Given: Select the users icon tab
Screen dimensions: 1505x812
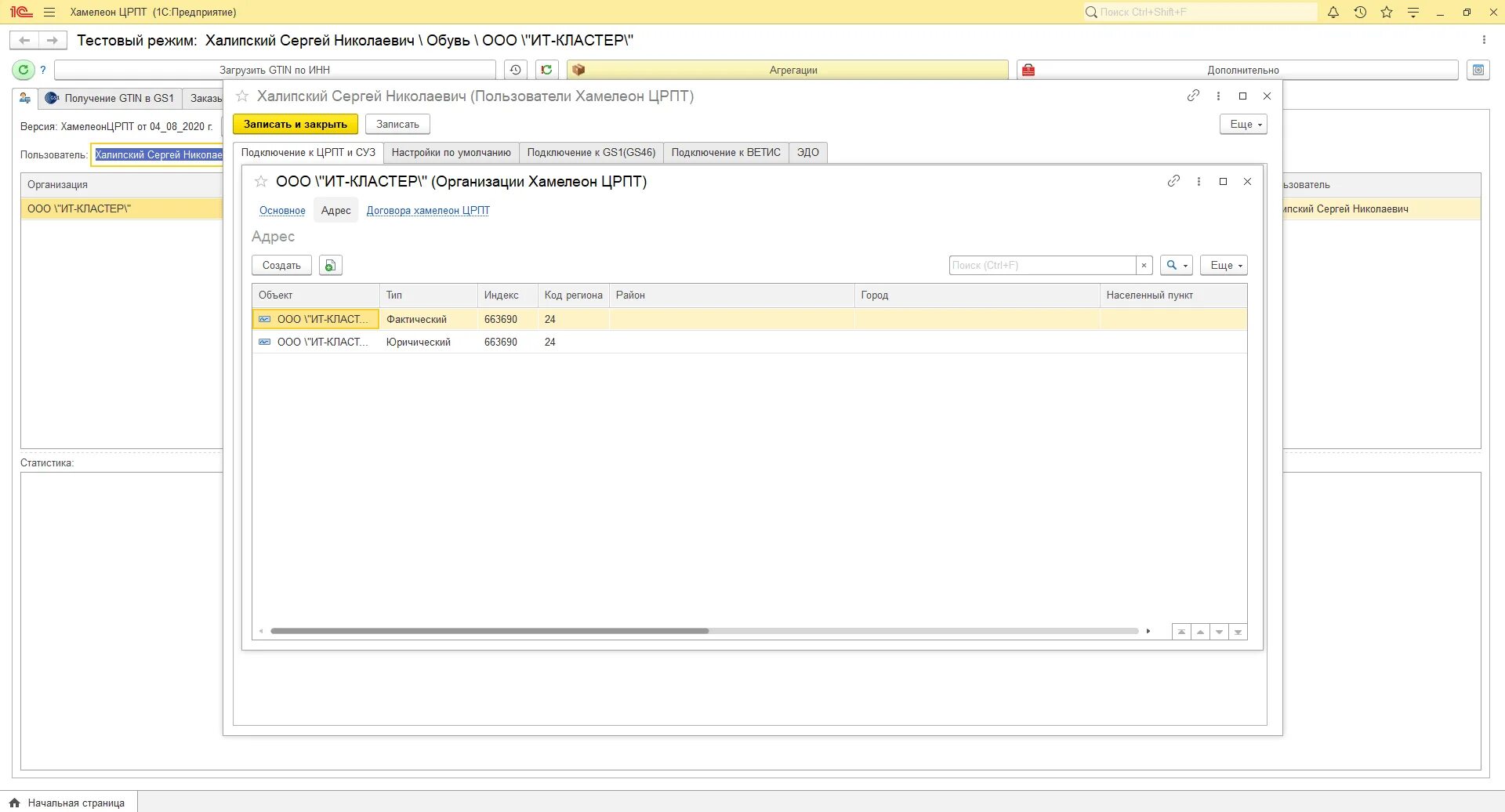Looking at the screenshot, I should [x=25, y=98].
